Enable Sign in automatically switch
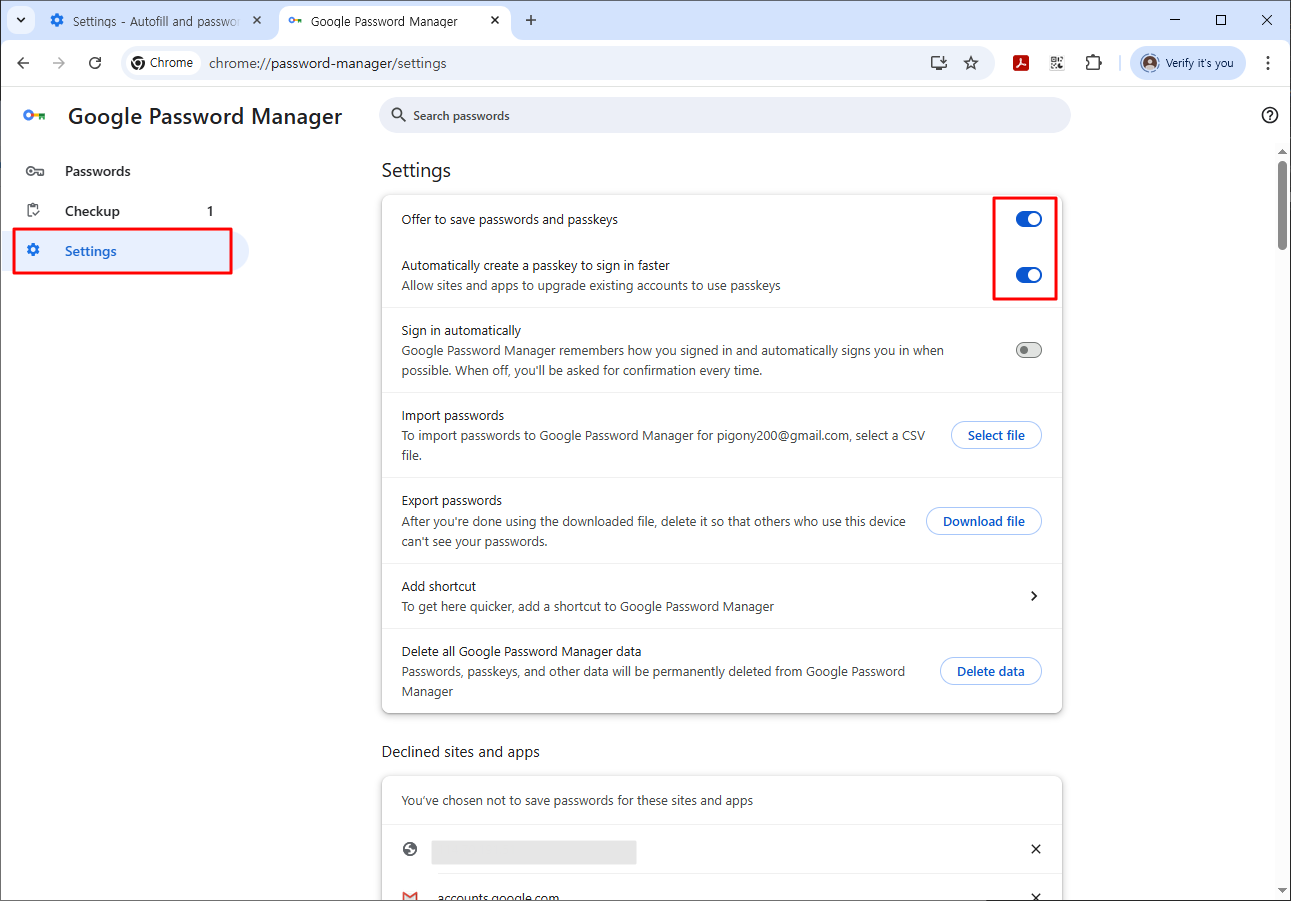 (1028, 350)
